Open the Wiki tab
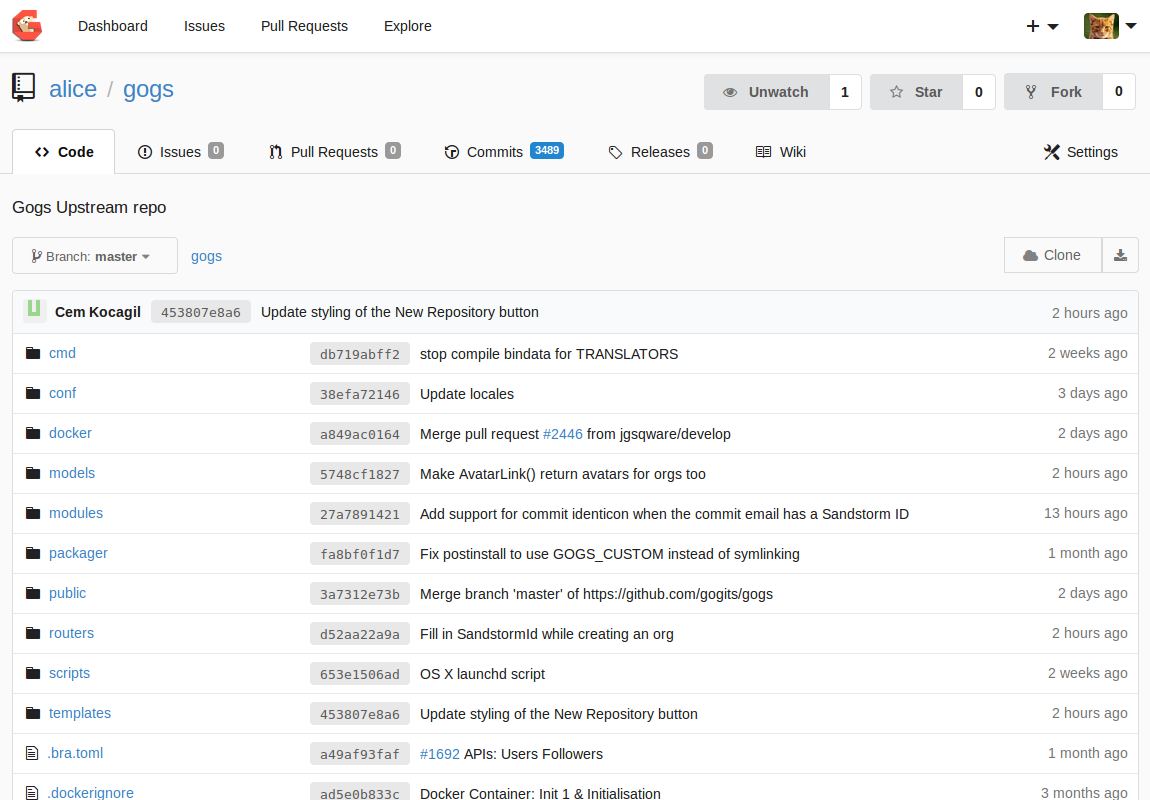Image resolution: width=1150 pixels, height=800 pixels. (781, 152)
